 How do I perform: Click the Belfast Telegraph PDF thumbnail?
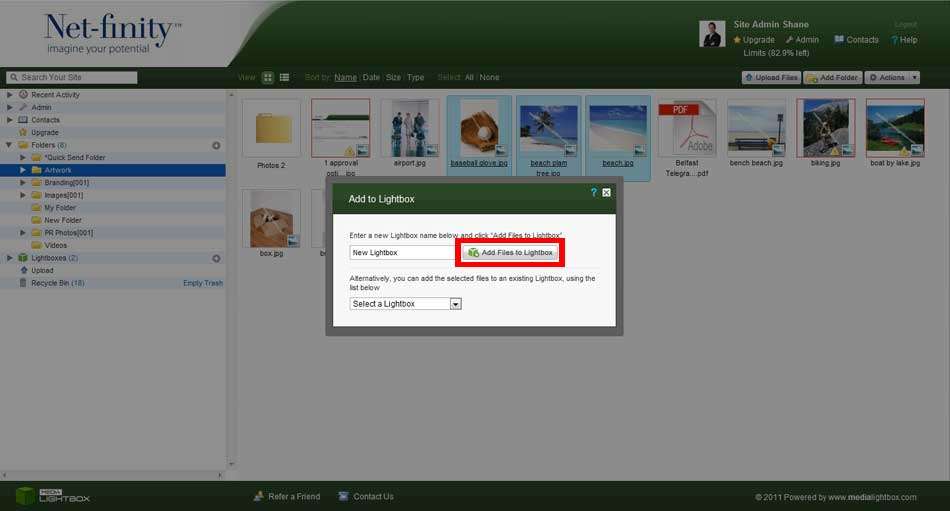(686, 127)
